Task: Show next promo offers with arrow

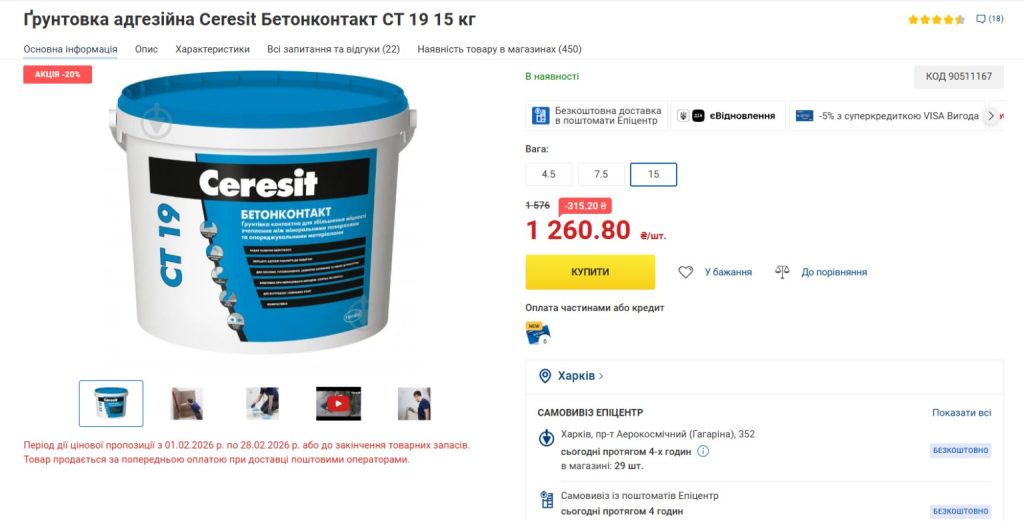Action: pos(991,116)
